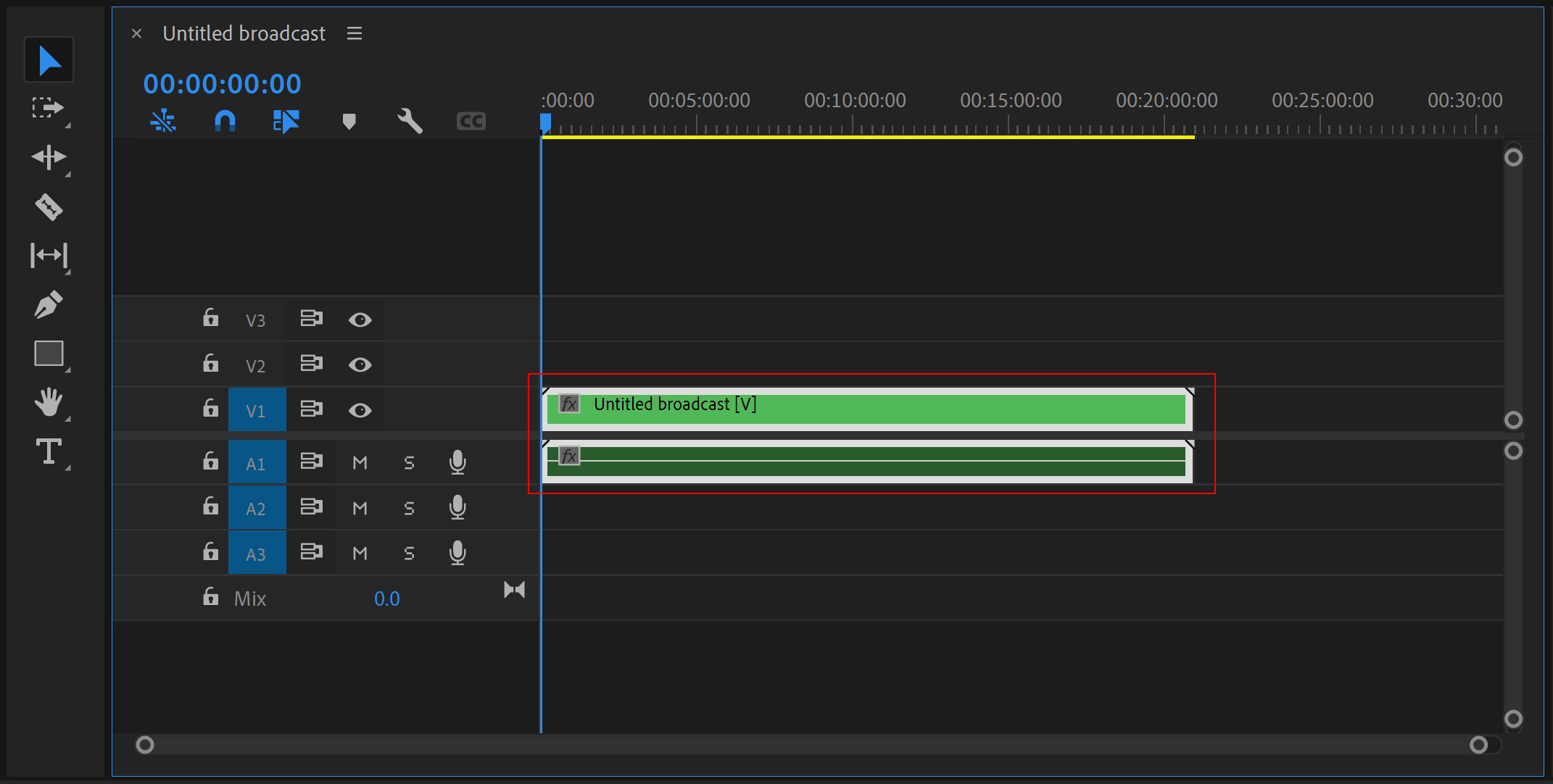This screenshot has width=1553, height=784.
Task: Toggle lock on track V1
Action: point(210,408)
